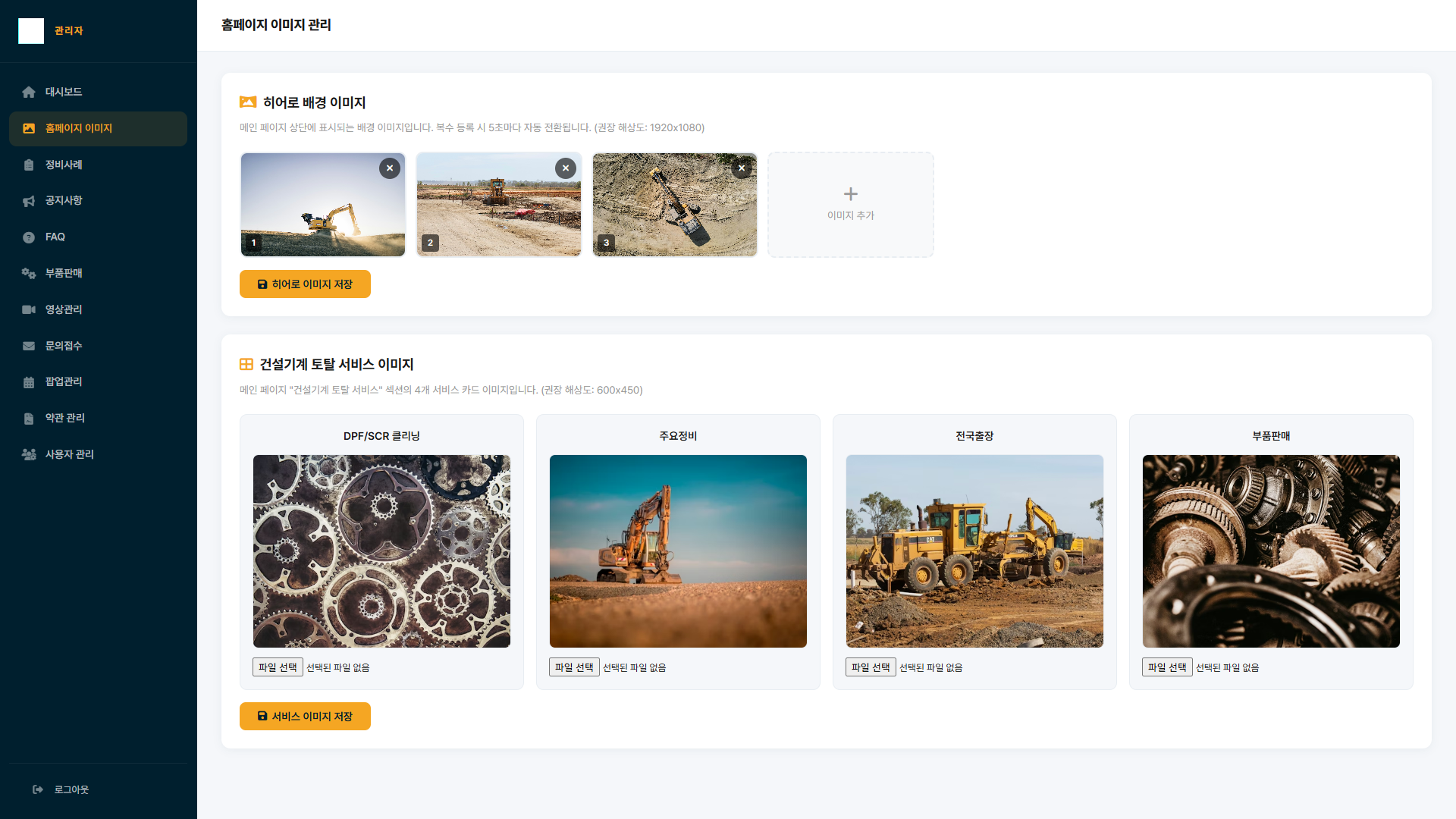Remove hero image 2 with its X
Viewport: 1456px width, 819px height.
(566, 168)
